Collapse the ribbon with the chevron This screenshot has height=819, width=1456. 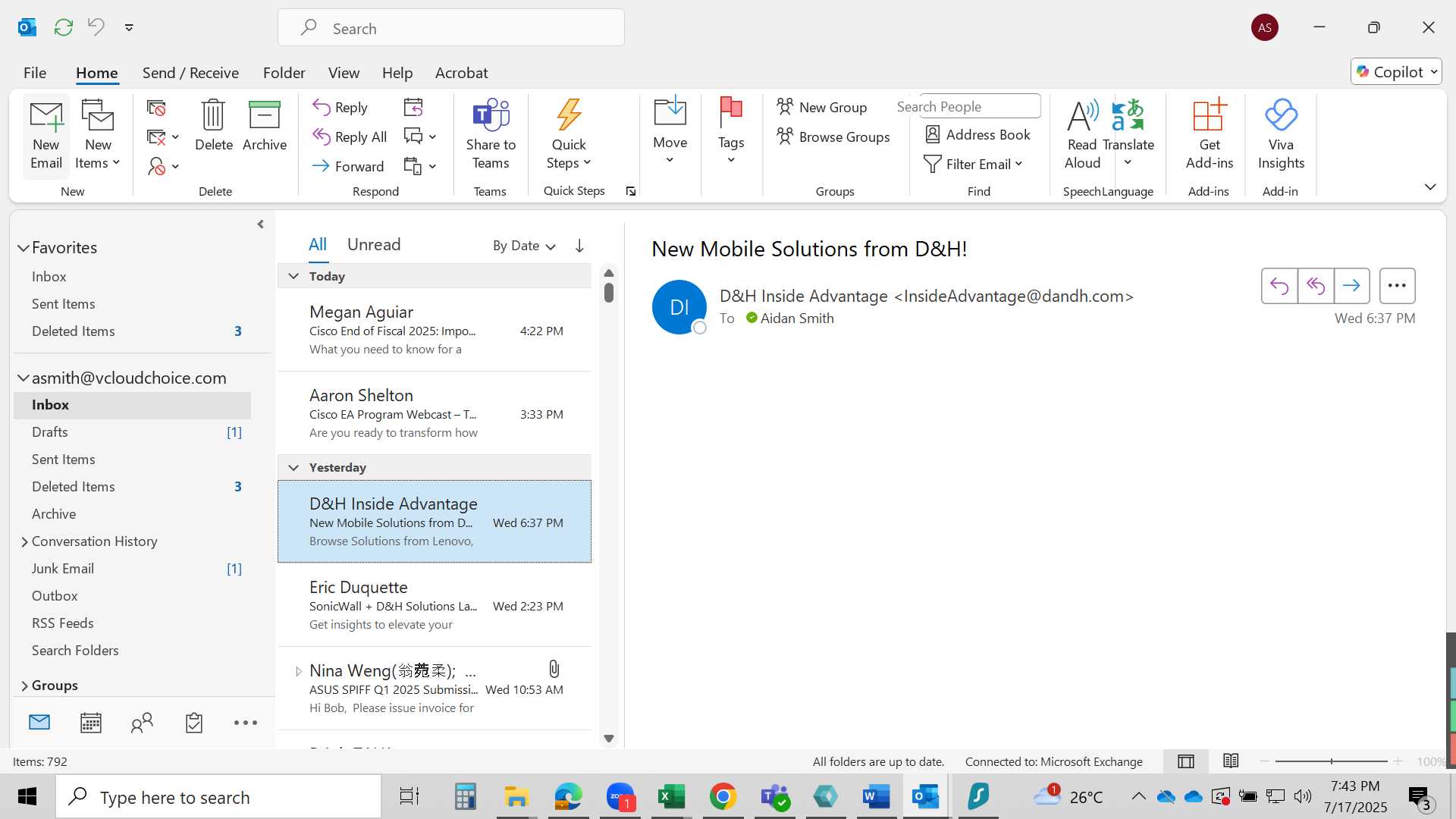pos(1430,187)
